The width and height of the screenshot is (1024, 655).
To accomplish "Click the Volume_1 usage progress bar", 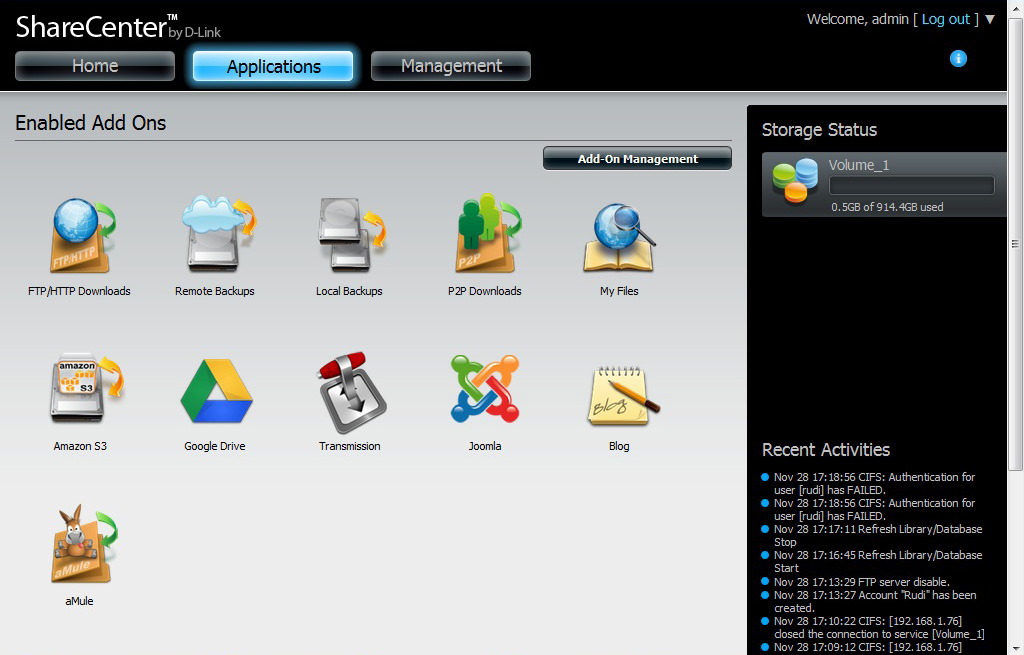I will [x=912, y=185].
